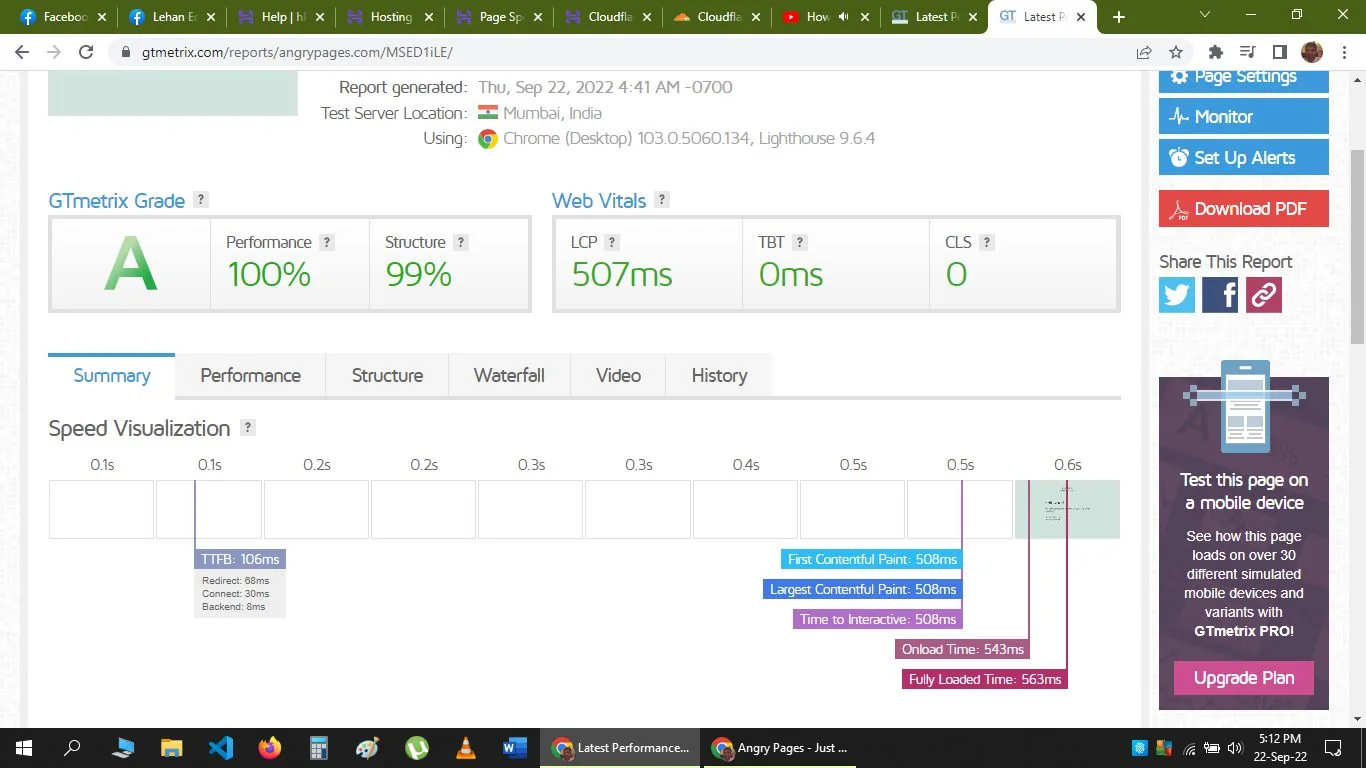Switch to the Video tab

[x=618, y=375]
